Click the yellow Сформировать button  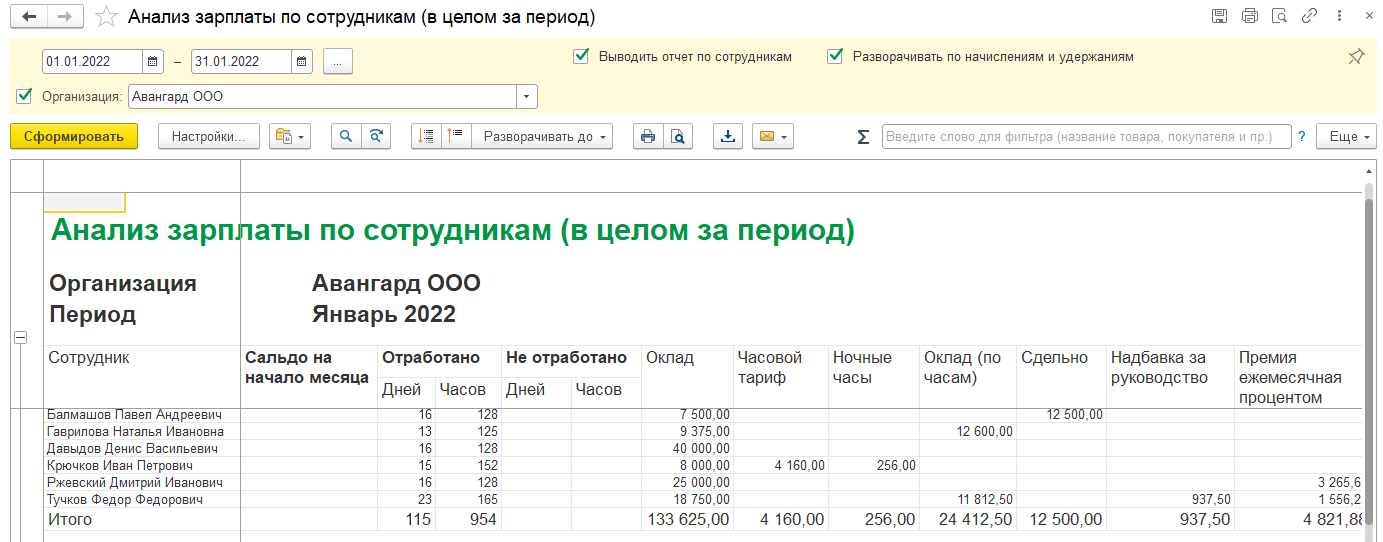click(73, 137)
